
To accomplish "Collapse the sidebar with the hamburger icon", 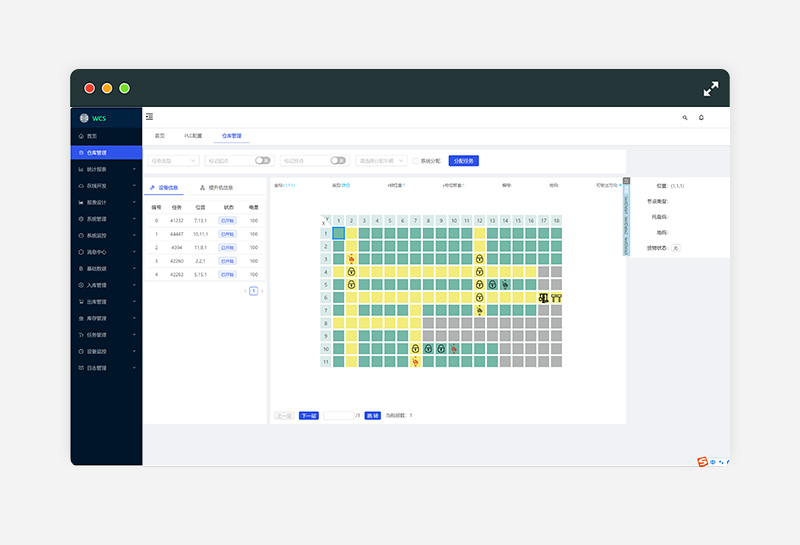I will pyautogui.click(x=149, y=117).
